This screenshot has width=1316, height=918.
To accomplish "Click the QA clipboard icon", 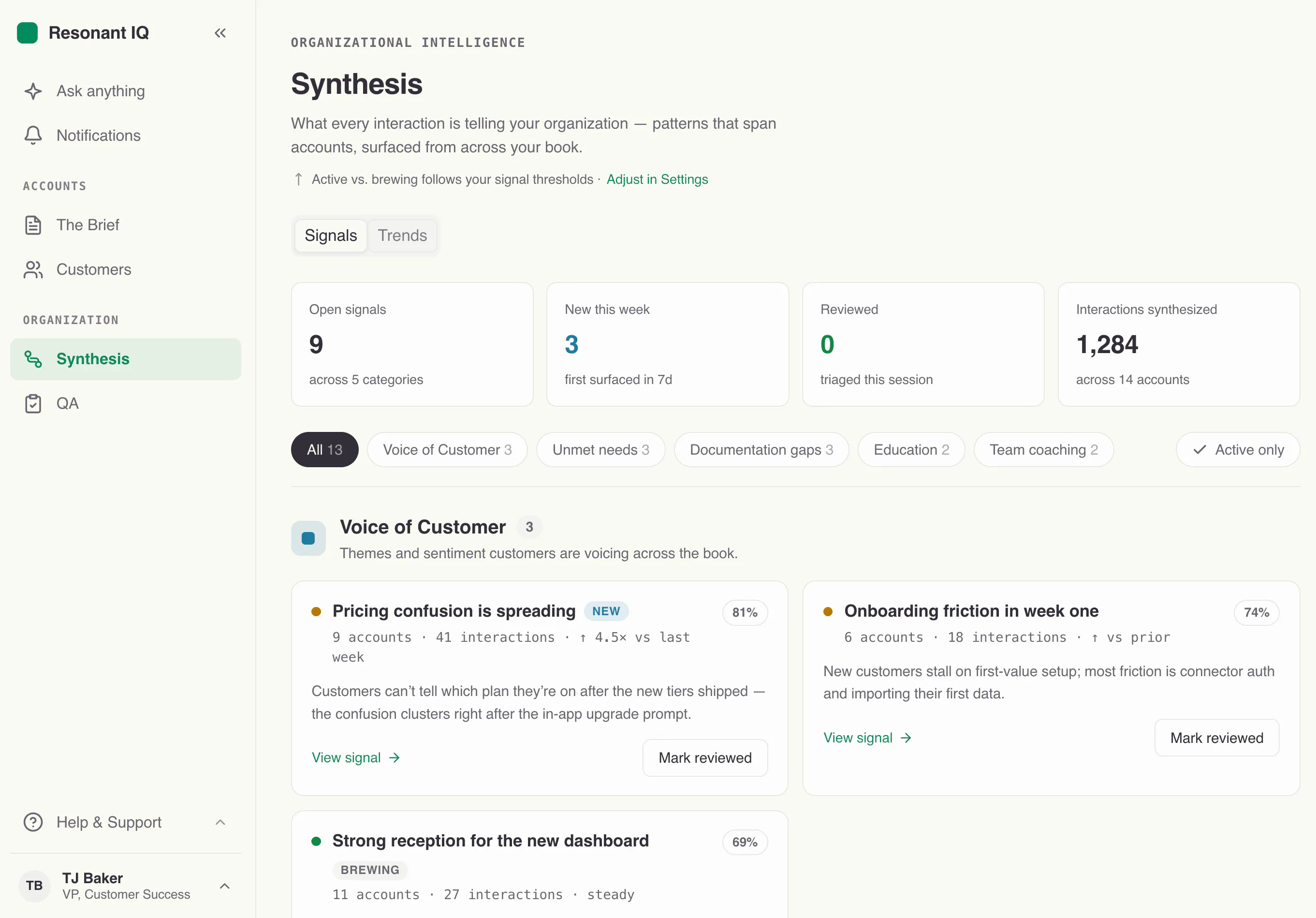I will 33,404.
